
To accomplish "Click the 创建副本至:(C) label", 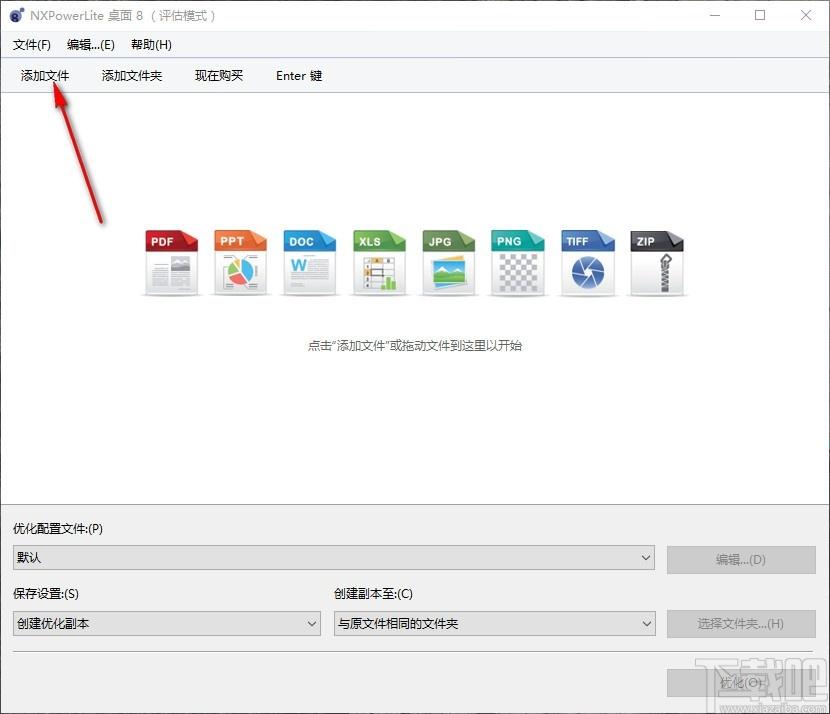I will pyautogui.click(x=373, y=594).
